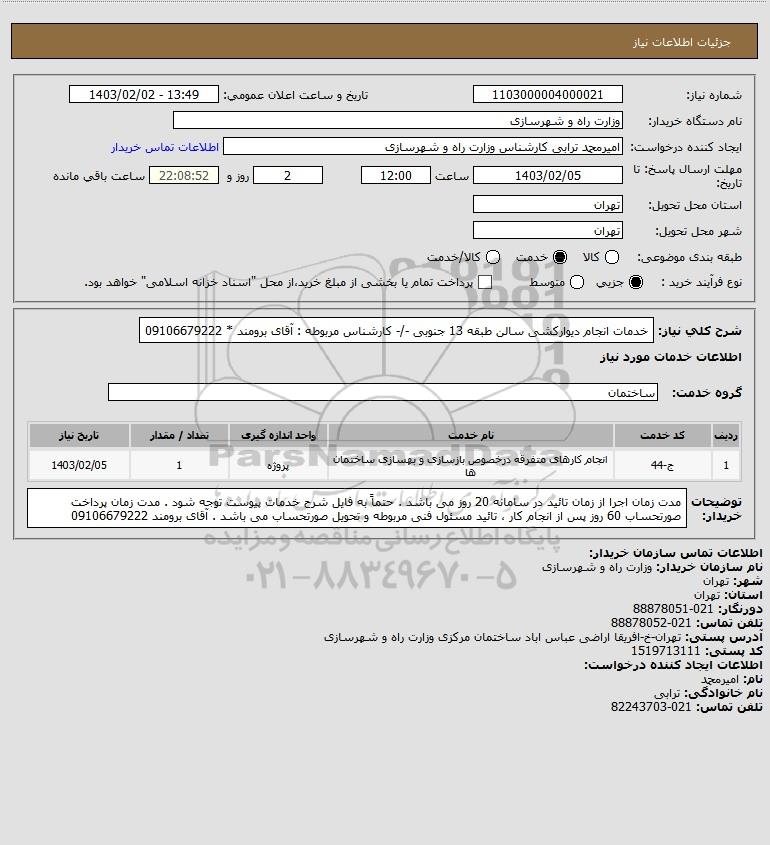The image size is (770, 845).
Task: Click the گروه خدمت field ساختمان
Action: (383, 393)
